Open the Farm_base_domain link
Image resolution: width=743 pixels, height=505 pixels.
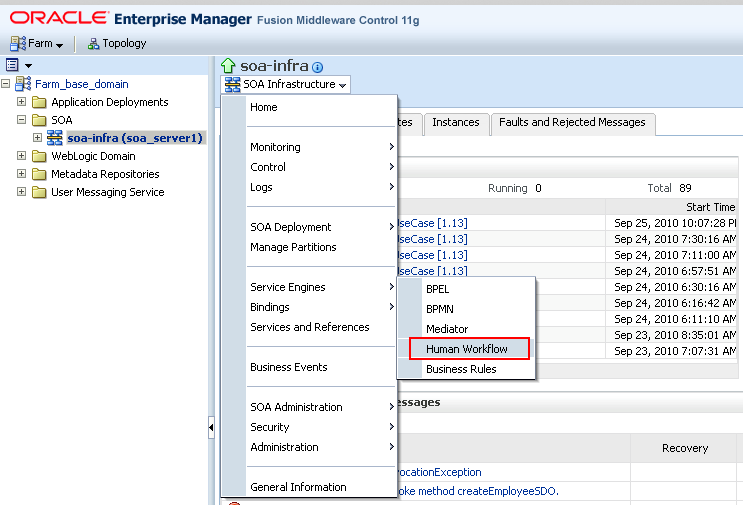pos(82,84)
